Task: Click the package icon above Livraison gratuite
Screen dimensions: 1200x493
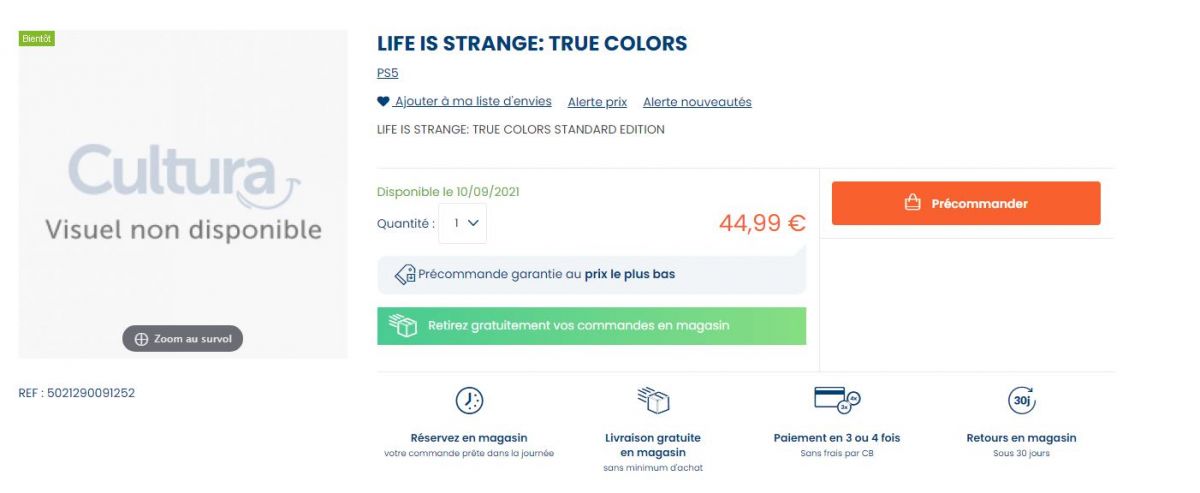Action: point(653,400)
